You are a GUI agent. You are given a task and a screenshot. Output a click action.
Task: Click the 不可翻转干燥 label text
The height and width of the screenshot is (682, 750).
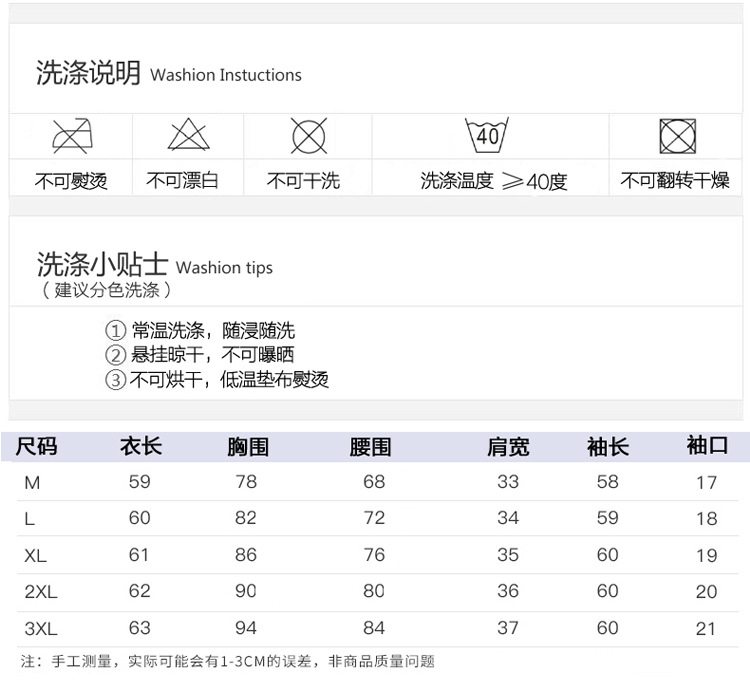point(675,181)
